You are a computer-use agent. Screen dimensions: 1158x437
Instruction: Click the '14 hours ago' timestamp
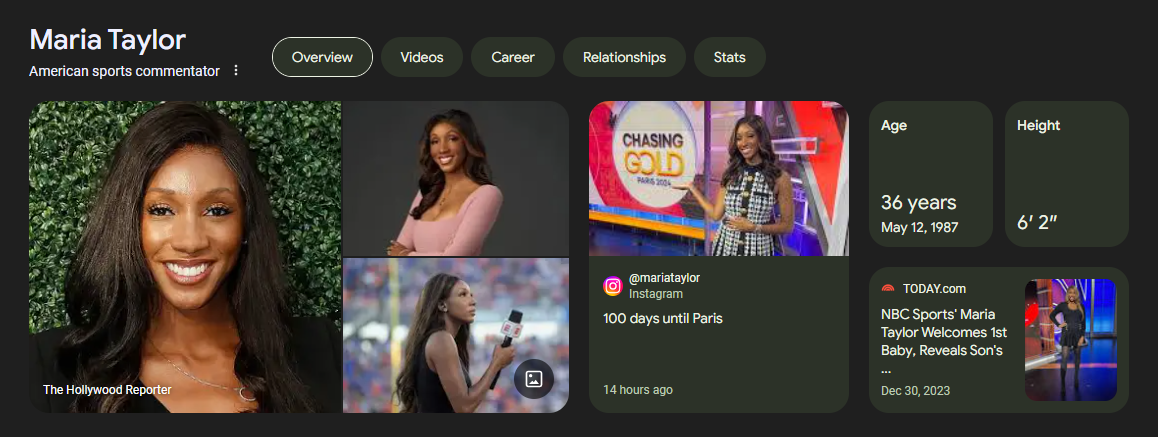(638, 389)
